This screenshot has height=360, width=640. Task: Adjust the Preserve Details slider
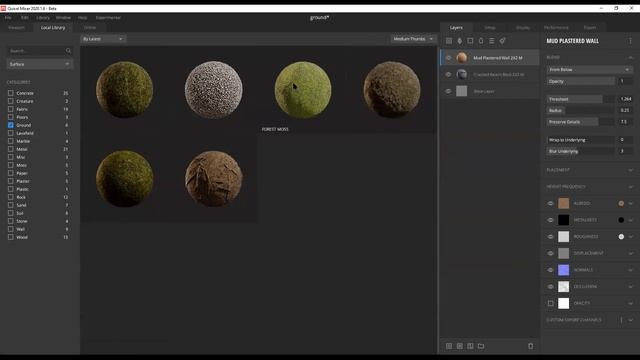point(580,122)
